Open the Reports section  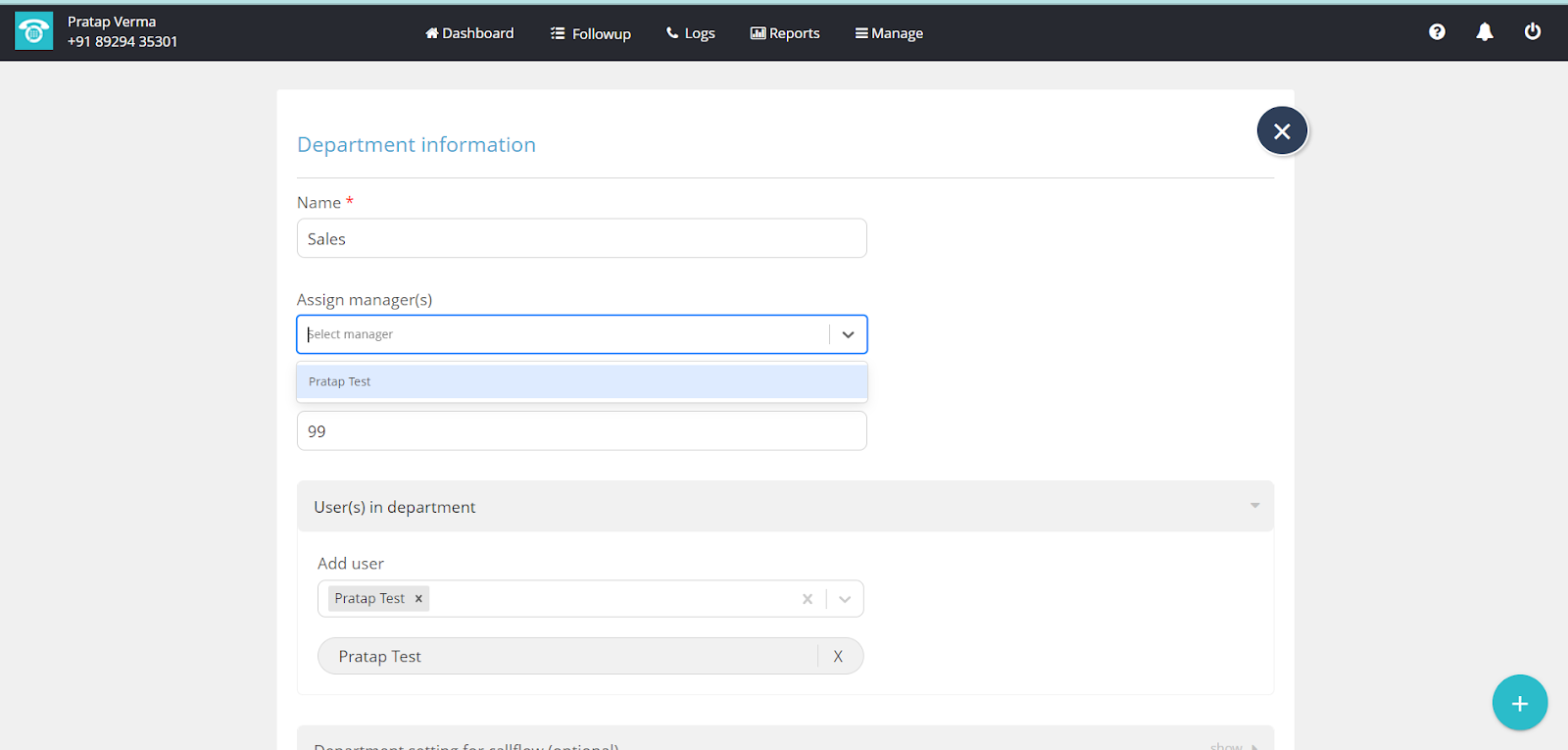click(x=785, y=33)
